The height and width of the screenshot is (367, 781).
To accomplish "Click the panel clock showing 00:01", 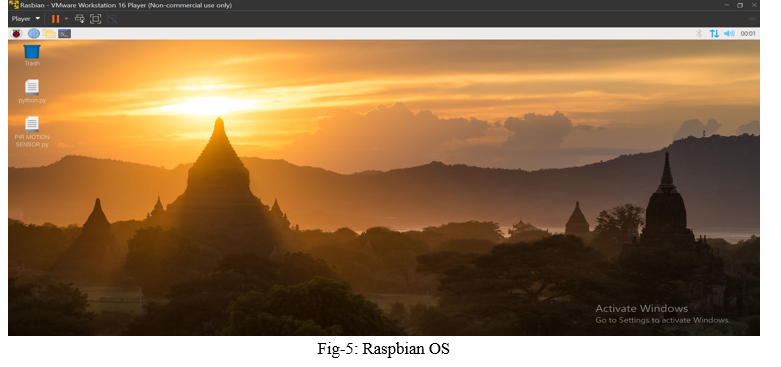I will [x=748, y=34].
